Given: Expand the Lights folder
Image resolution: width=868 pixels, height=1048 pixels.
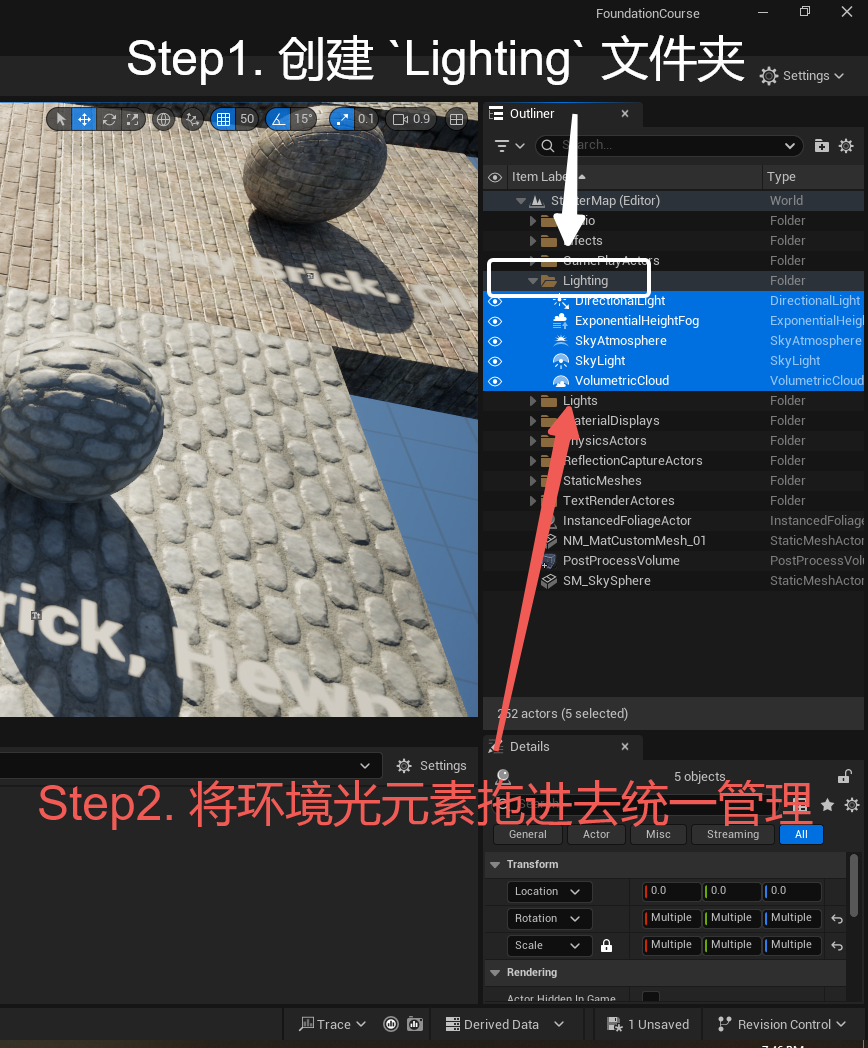Looking at the screenshot, I should [533, 401].
